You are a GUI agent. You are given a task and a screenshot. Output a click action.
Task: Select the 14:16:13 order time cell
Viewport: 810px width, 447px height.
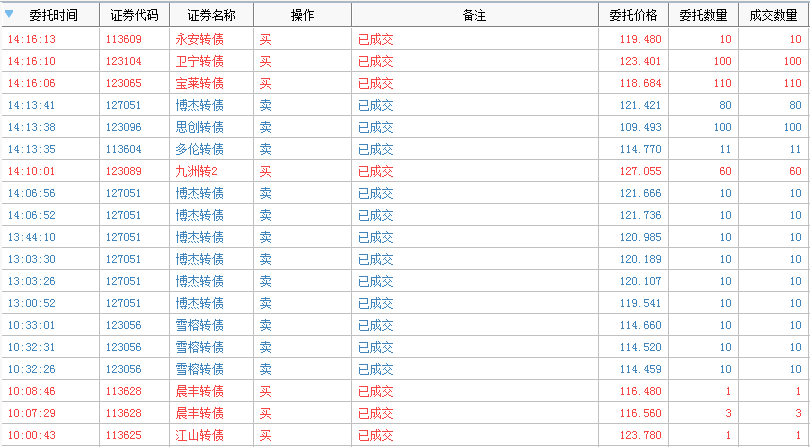point(32,39)
